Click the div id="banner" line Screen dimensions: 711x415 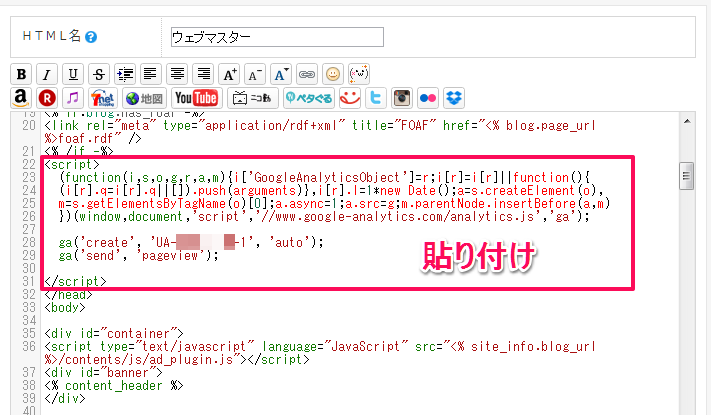tap(103, 372)
